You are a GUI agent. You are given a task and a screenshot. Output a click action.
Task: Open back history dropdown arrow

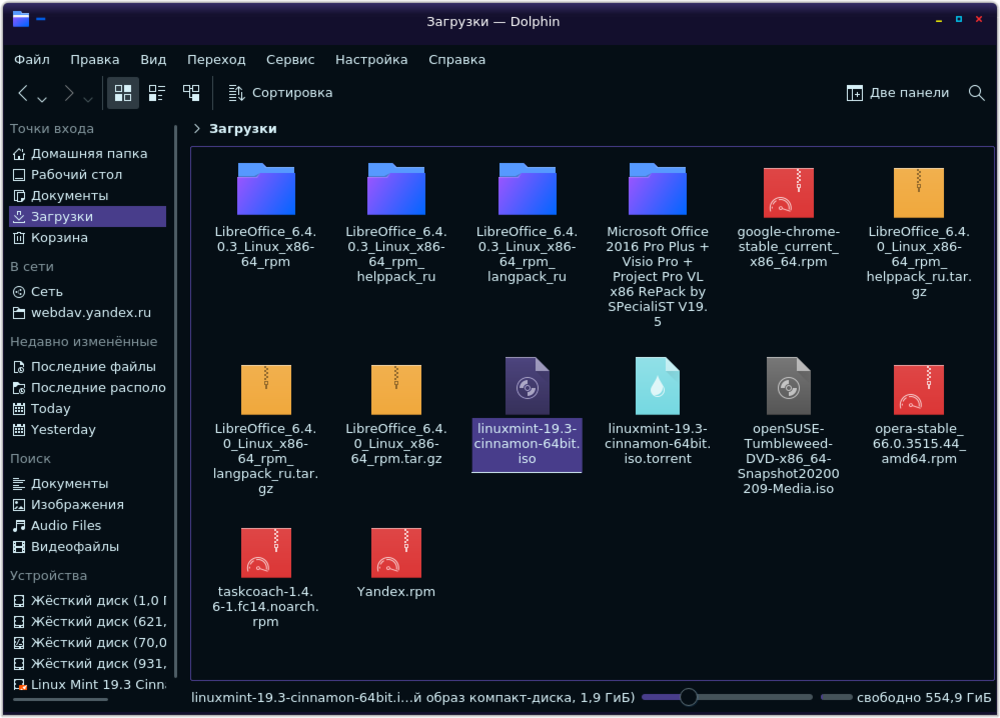(42, 99)
